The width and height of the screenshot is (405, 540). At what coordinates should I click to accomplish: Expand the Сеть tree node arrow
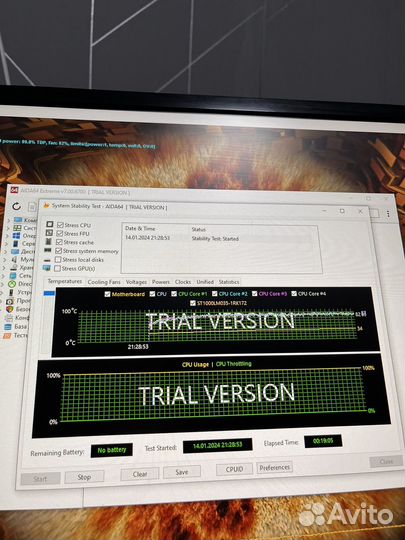click(x=4, y=276)
